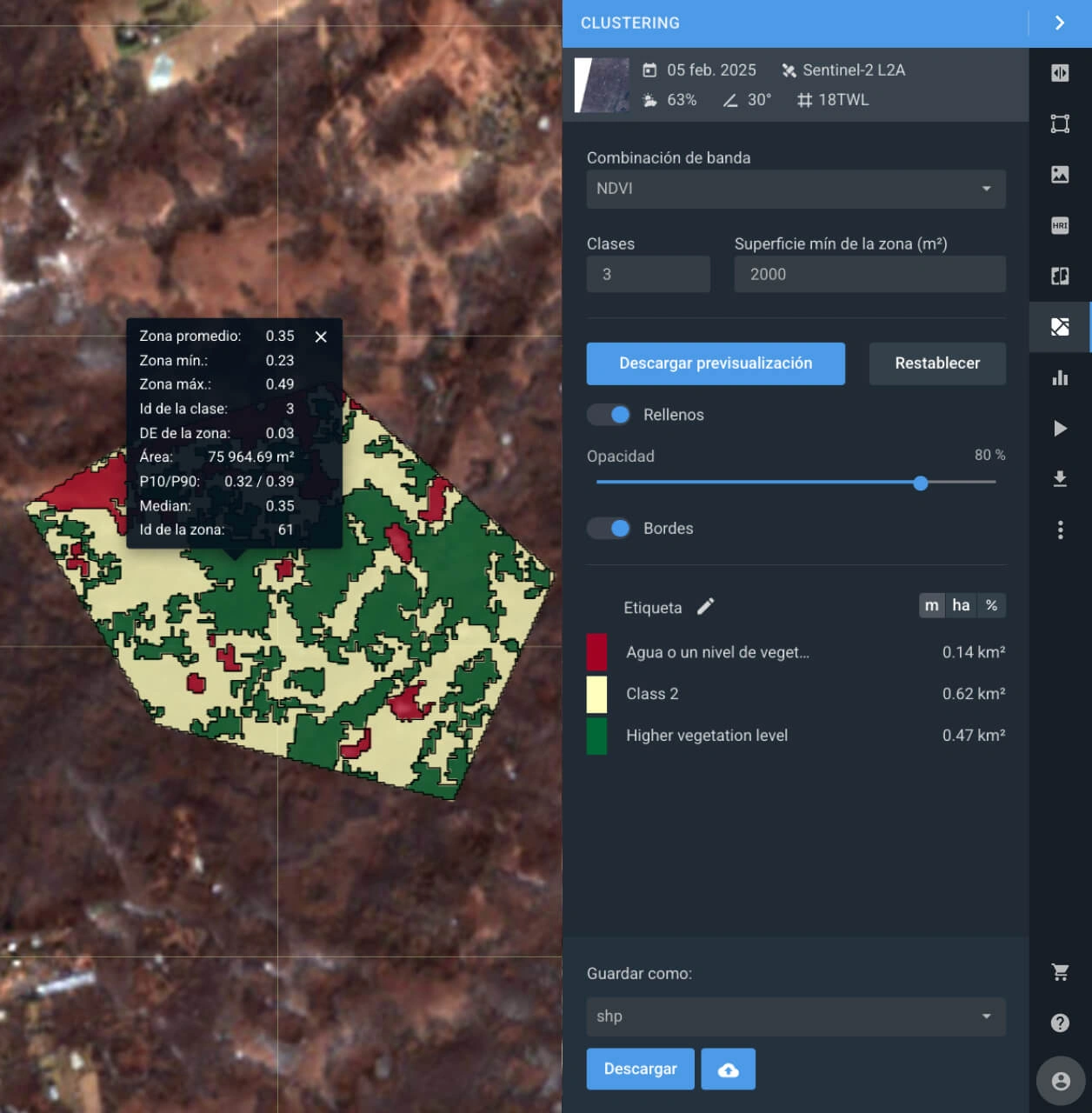This screenshot has height=1113, width=1092.
Task: Open the HRI high resolution imagery tool
Action: 1060,225
